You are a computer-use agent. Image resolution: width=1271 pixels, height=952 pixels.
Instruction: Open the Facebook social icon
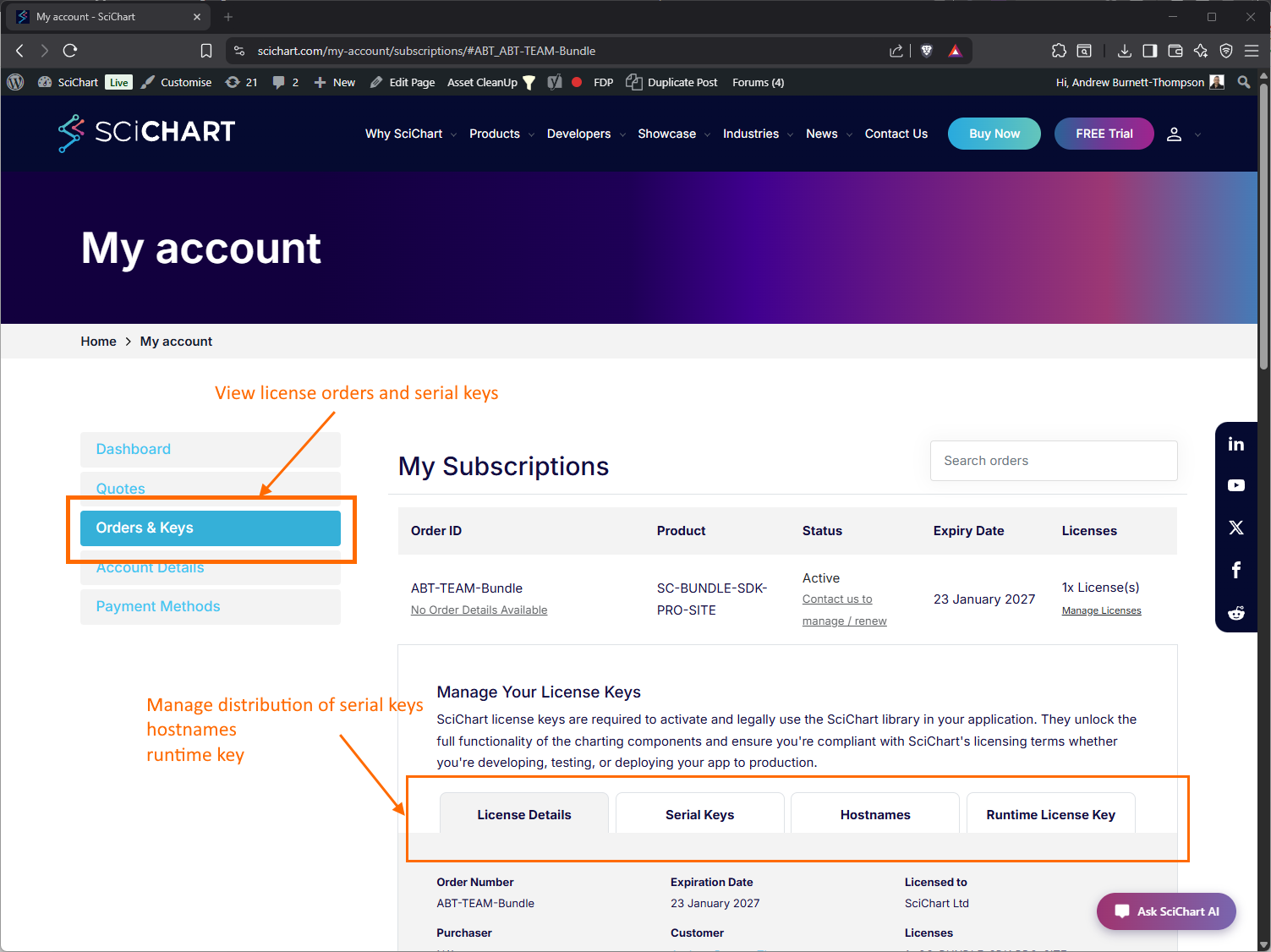pyautogui.click(x=1235, y=570)
